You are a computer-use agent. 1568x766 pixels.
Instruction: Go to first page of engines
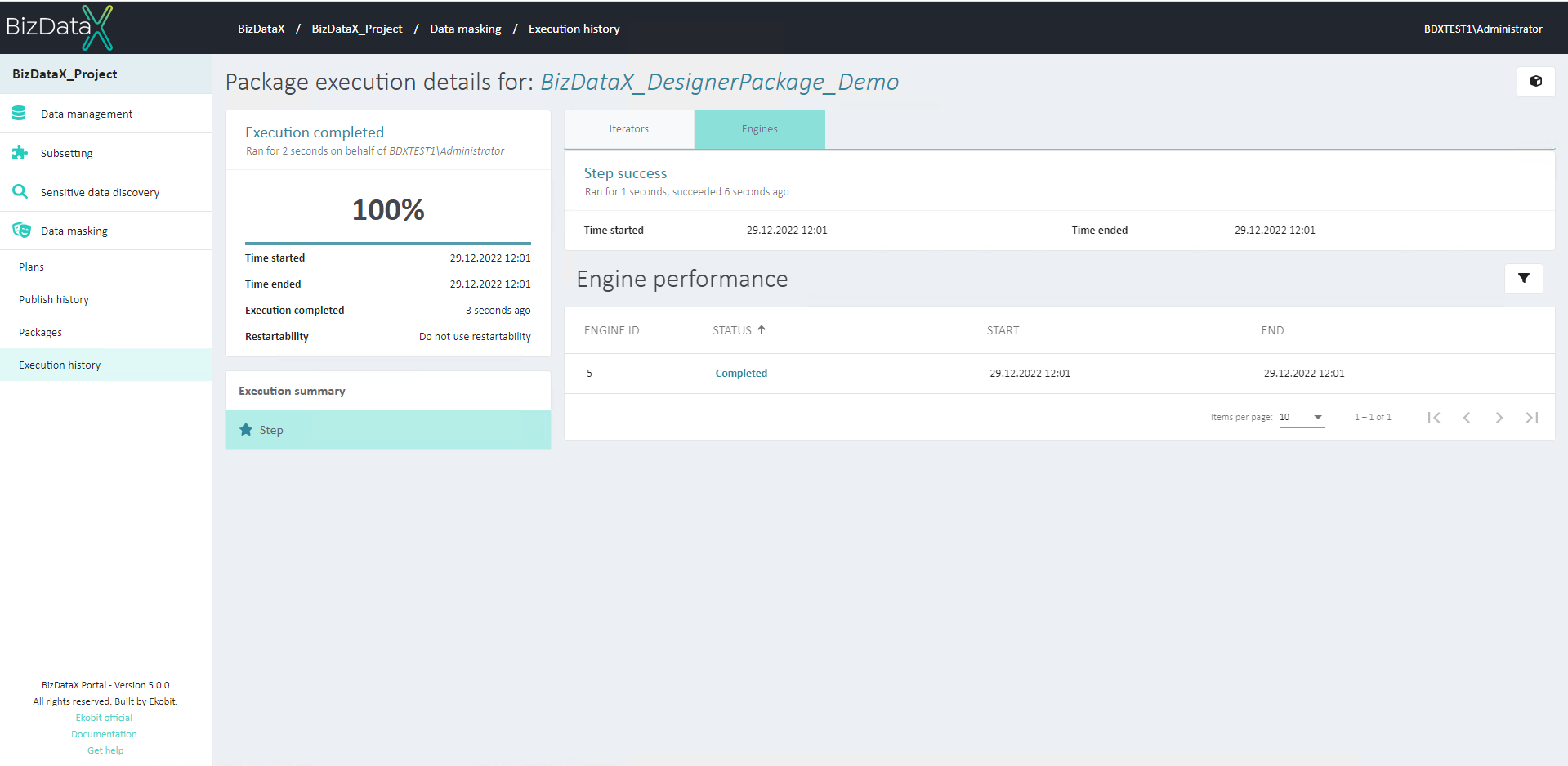1434,418
